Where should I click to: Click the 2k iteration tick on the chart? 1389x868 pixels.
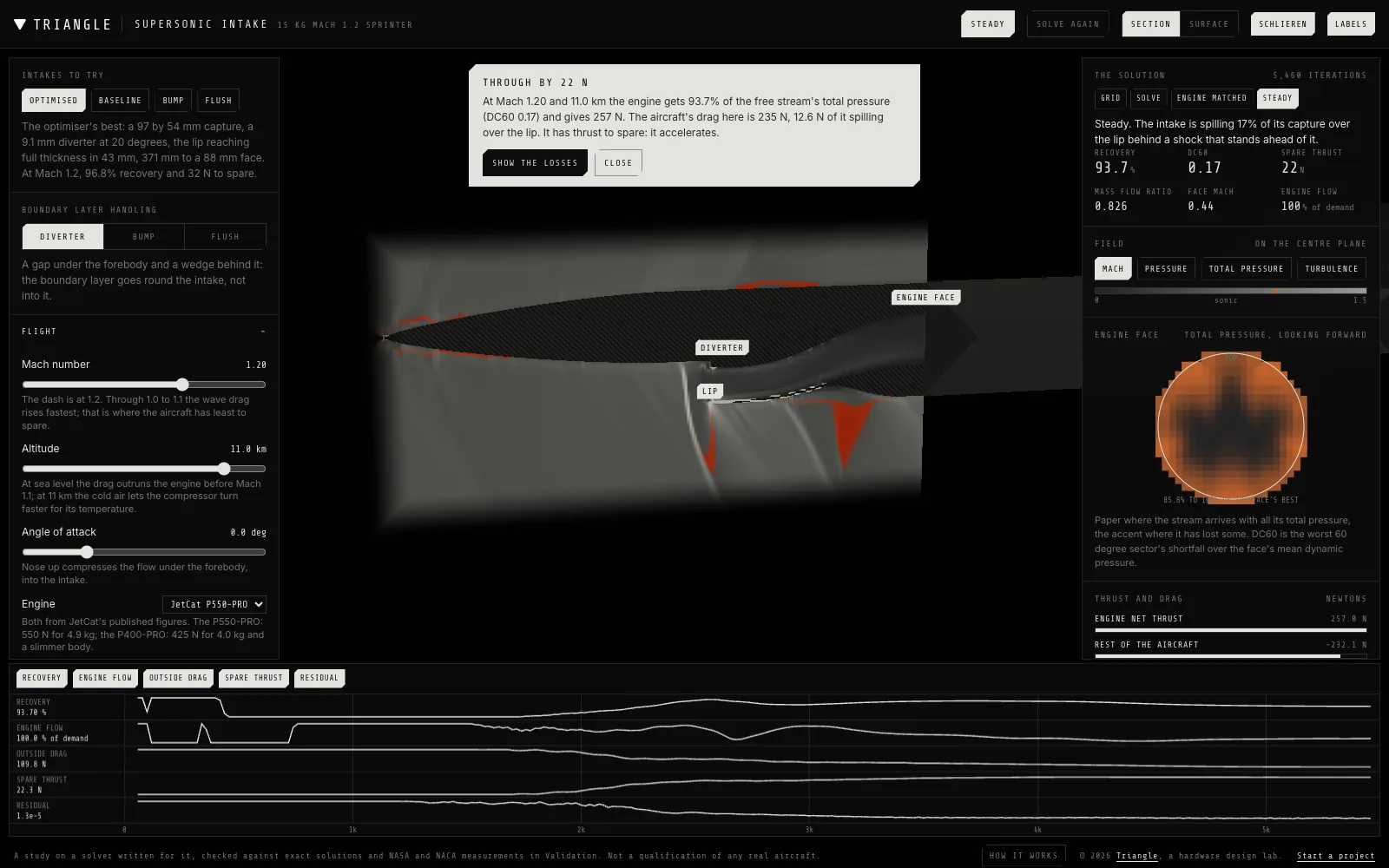point(581,830)
